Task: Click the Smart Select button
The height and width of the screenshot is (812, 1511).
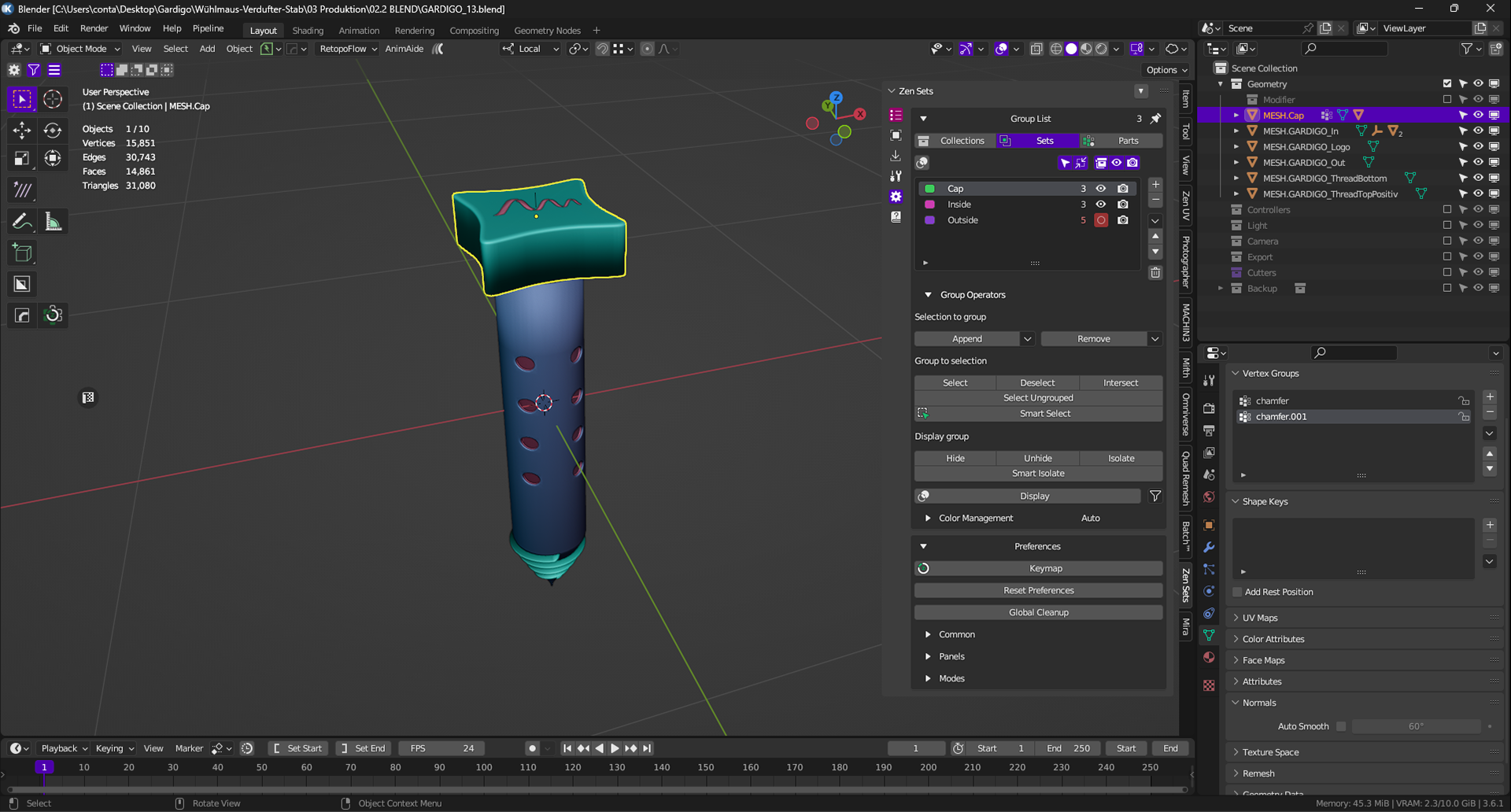Action: [1044, 414]
